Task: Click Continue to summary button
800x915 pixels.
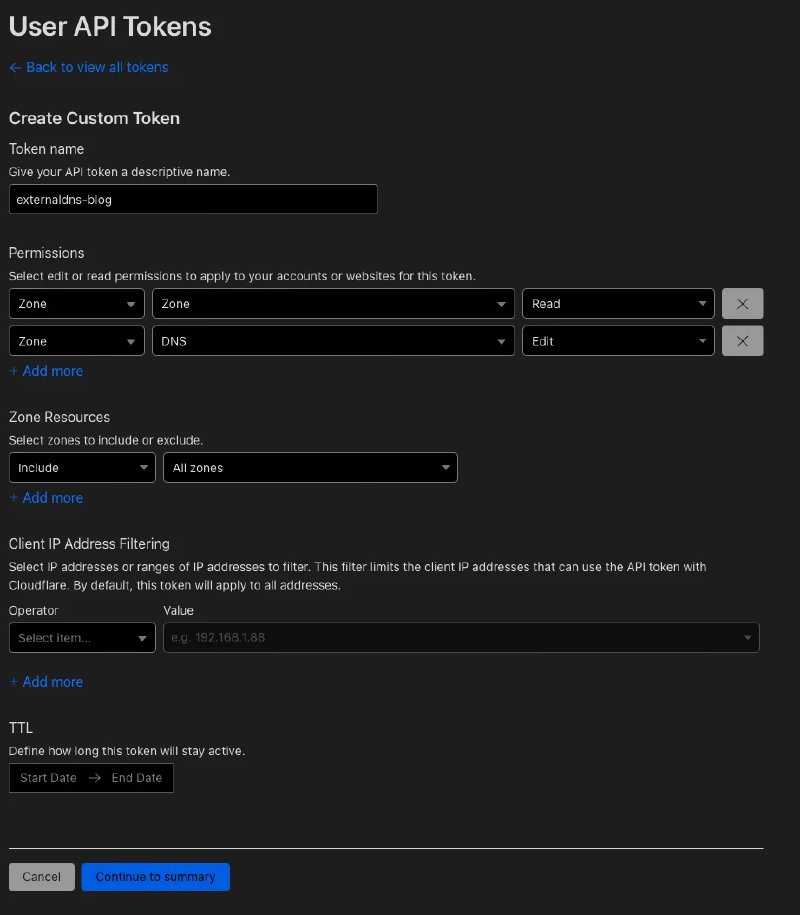Action: click(x=155, y=876)
